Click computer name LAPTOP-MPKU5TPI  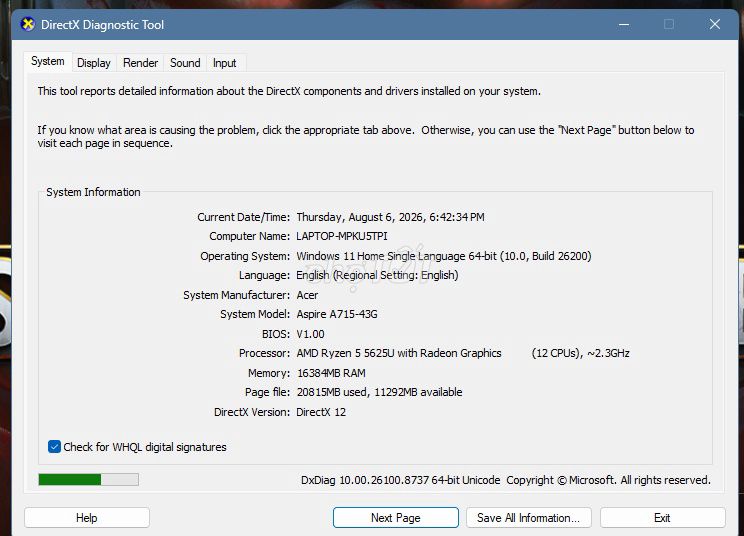coord(342,236)
